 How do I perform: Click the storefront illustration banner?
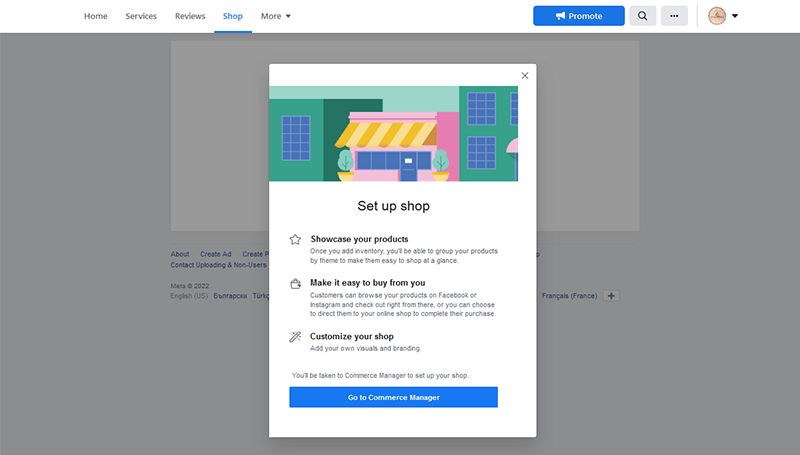pyautogui.click(x=393, y=134)
